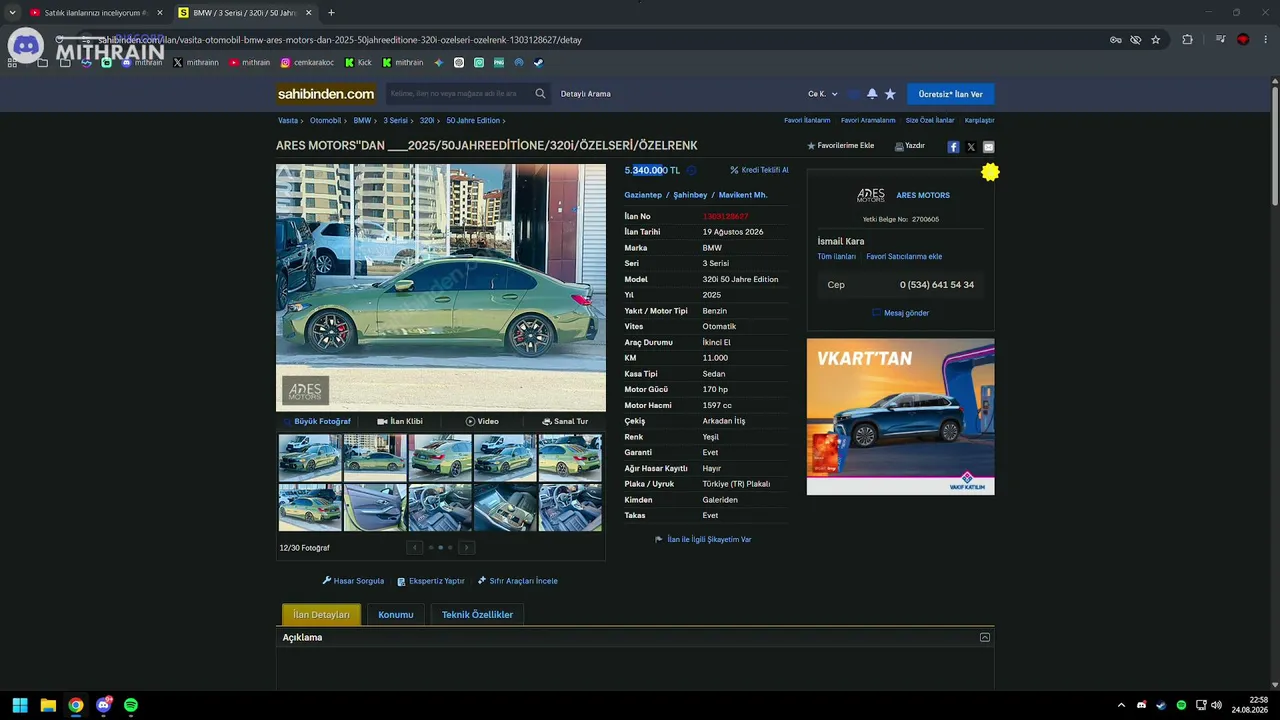Click the Gaziantep location link
This screenshot has width=1280, height=720.
[643, 195]
